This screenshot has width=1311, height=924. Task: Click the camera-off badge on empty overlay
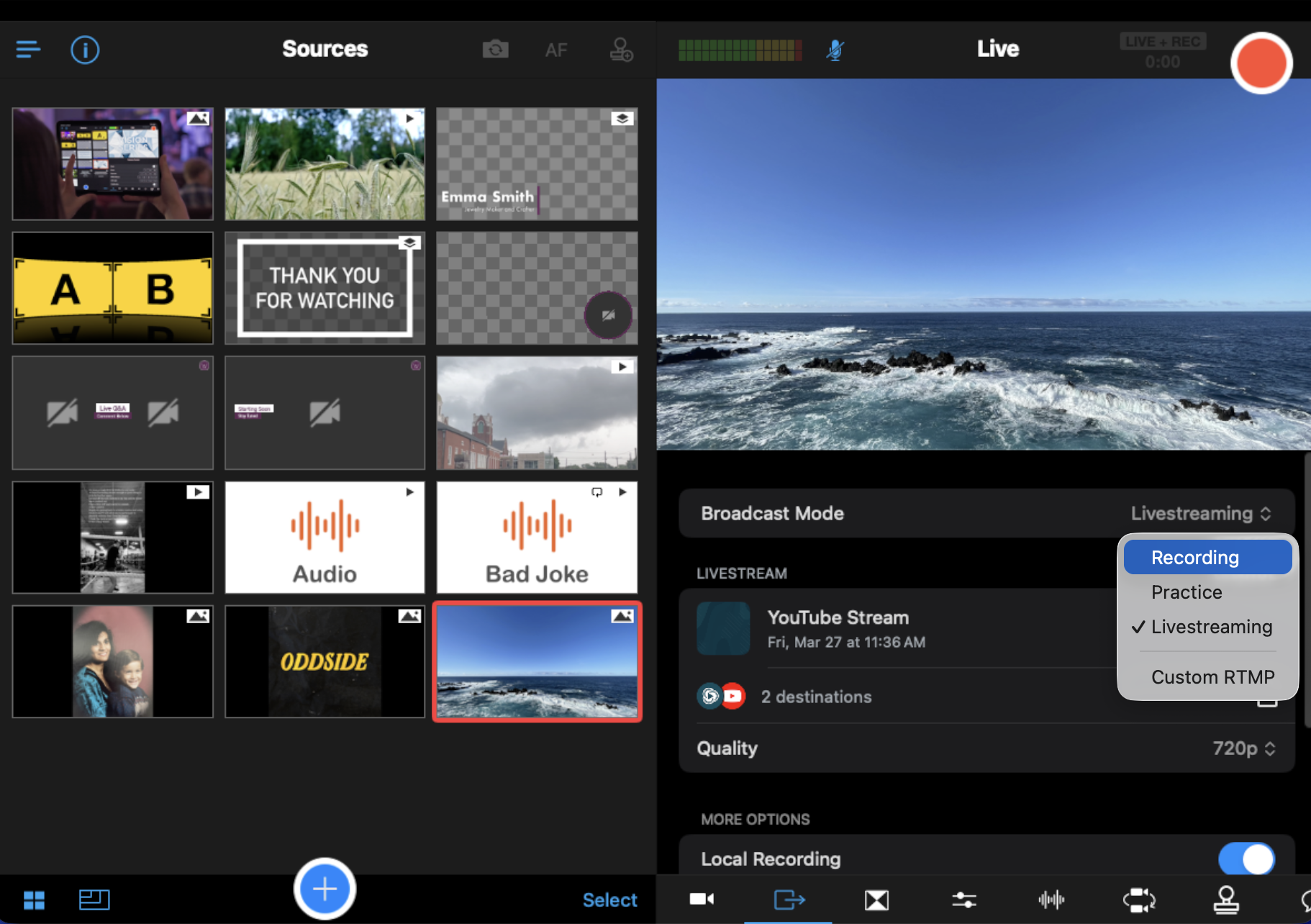(608, 315)
